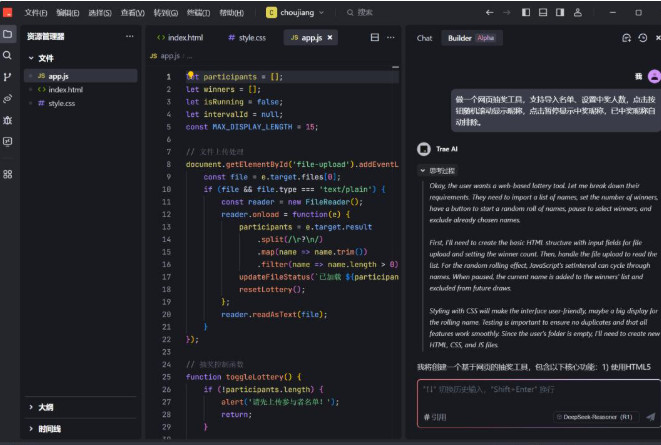Open the 文件(F) menu
This screenshot has width=661, height=445.
[35, 13]
